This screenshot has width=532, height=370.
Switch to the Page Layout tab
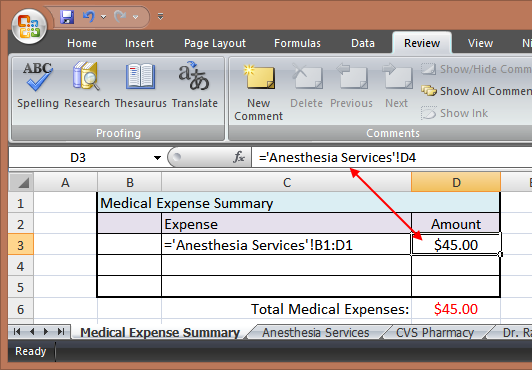click(x=215, y=43)
